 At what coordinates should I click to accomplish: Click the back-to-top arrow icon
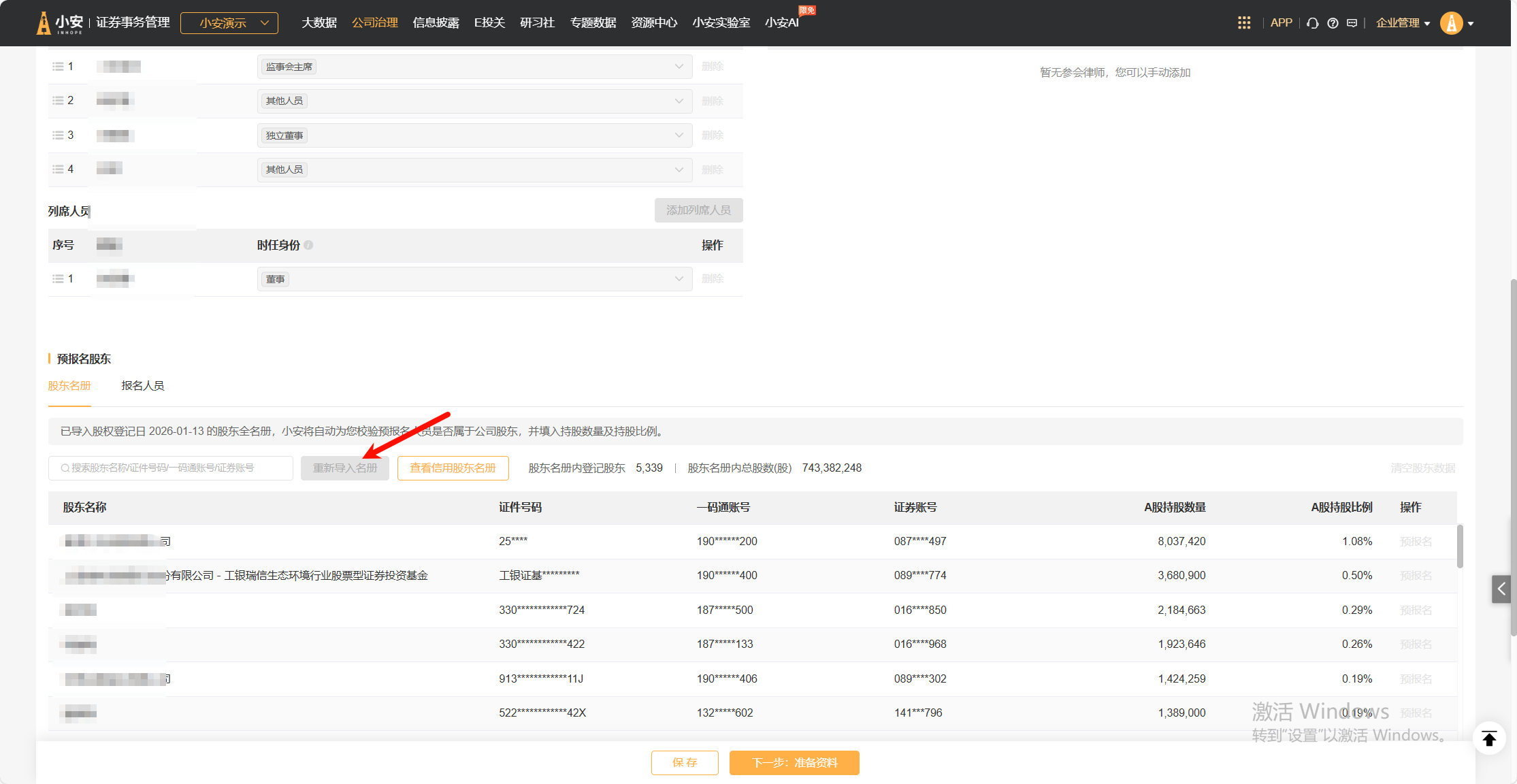(1489, 738)
